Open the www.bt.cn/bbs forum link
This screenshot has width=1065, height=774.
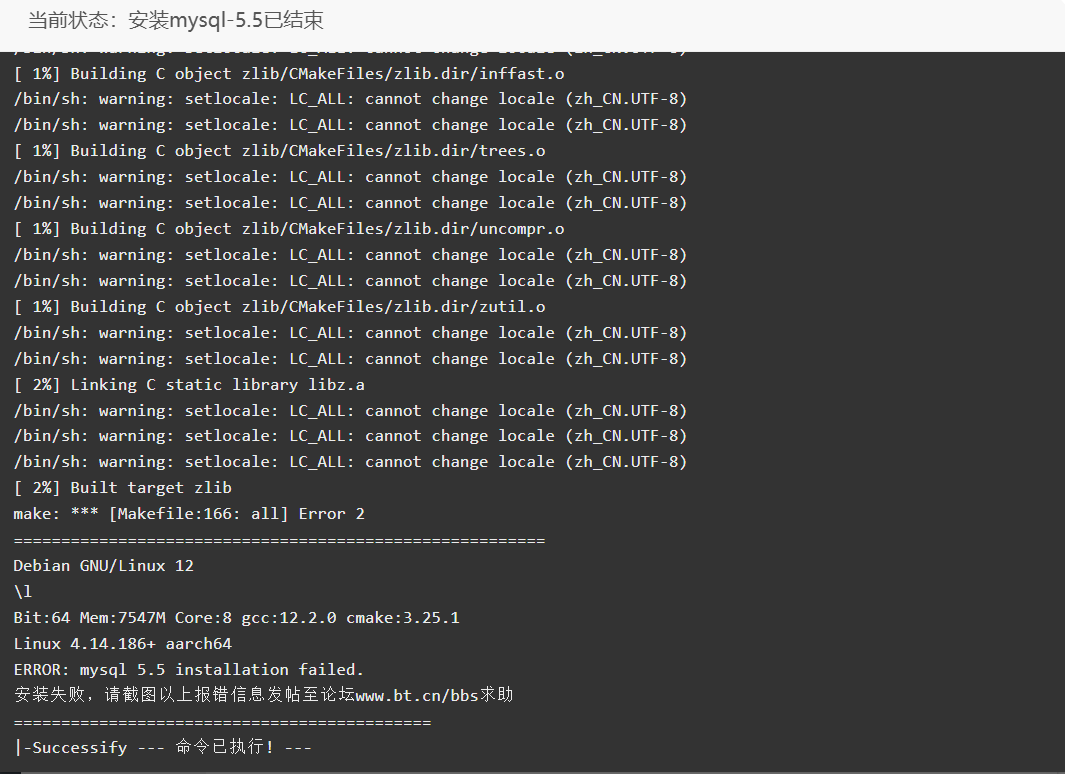tap(417, 696)
